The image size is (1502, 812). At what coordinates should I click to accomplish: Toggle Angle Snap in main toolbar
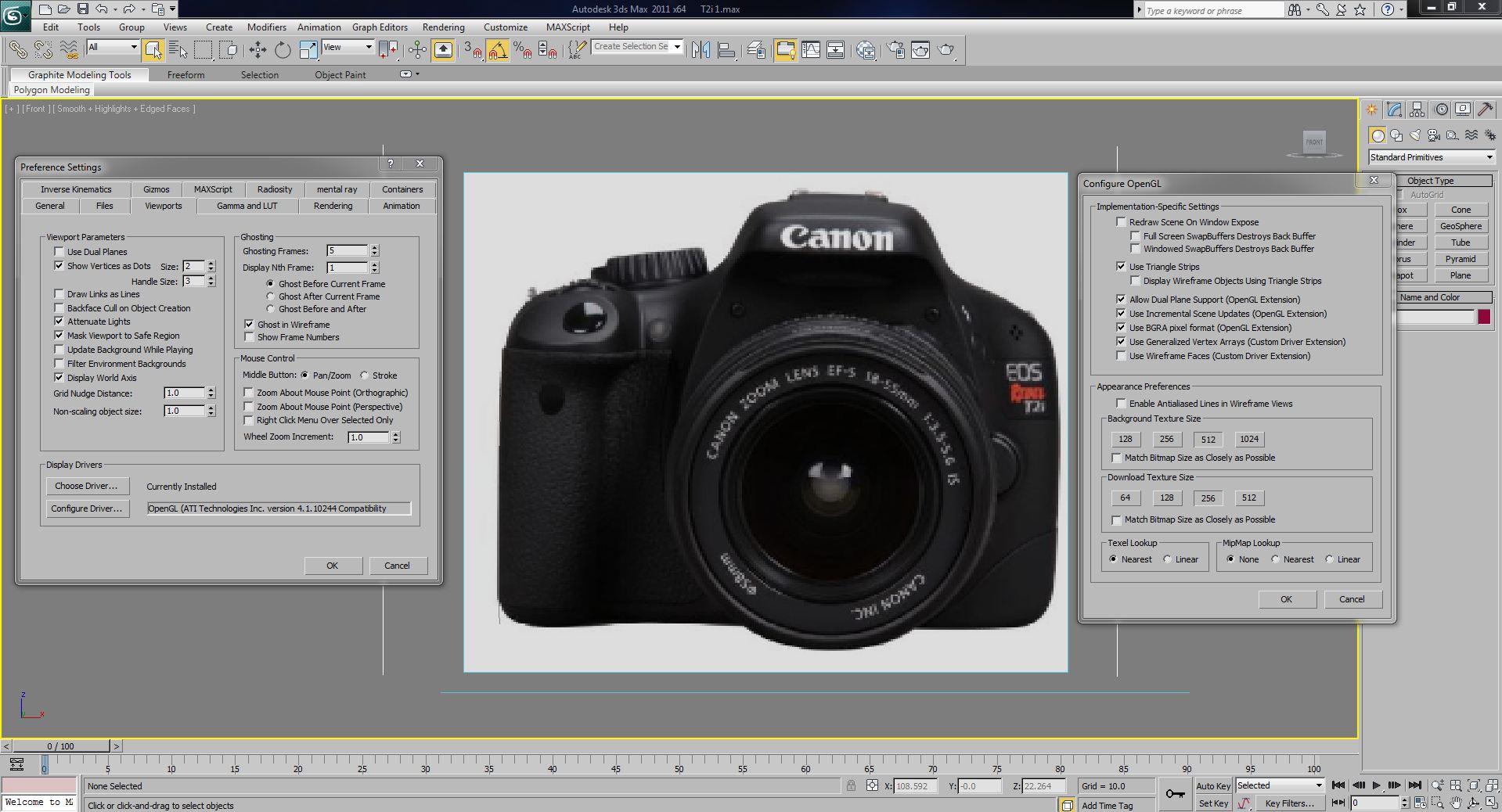[497, 50]
